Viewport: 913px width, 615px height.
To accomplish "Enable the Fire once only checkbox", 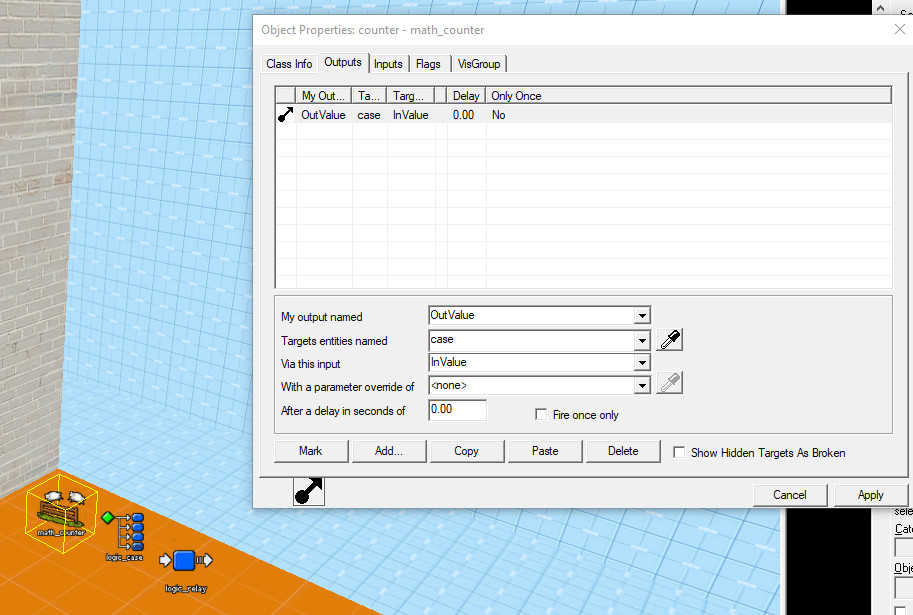I will pyautogui.click(x=541, y=413).
